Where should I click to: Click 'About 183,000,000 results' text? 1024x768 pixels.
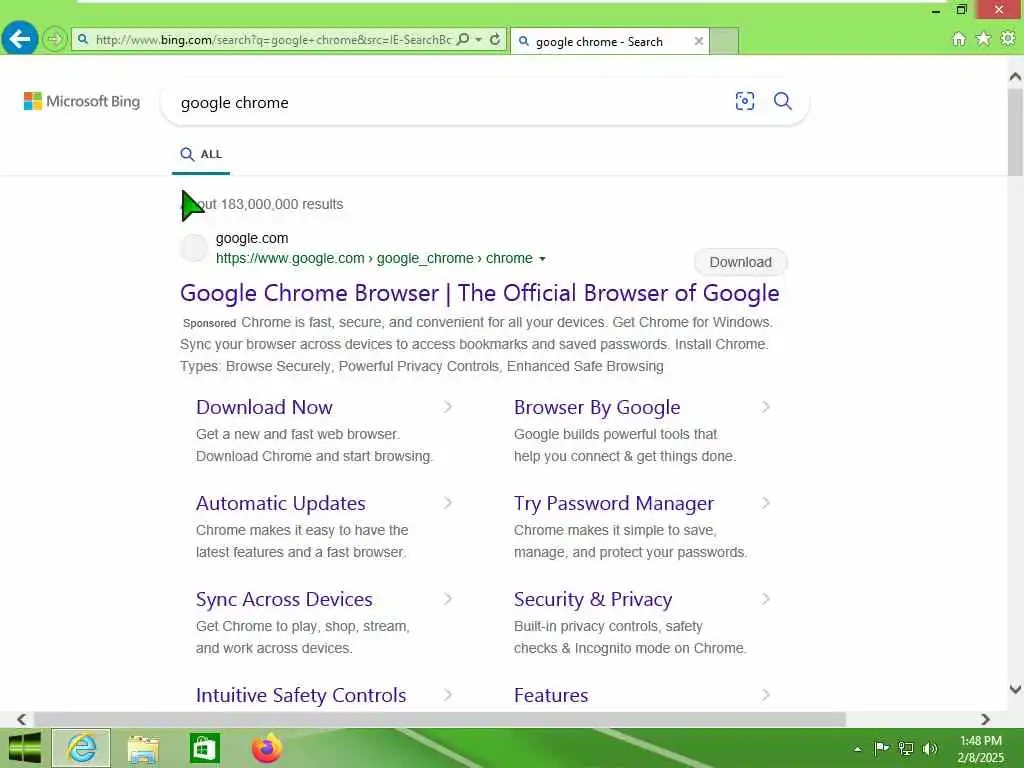coord(263,204)
